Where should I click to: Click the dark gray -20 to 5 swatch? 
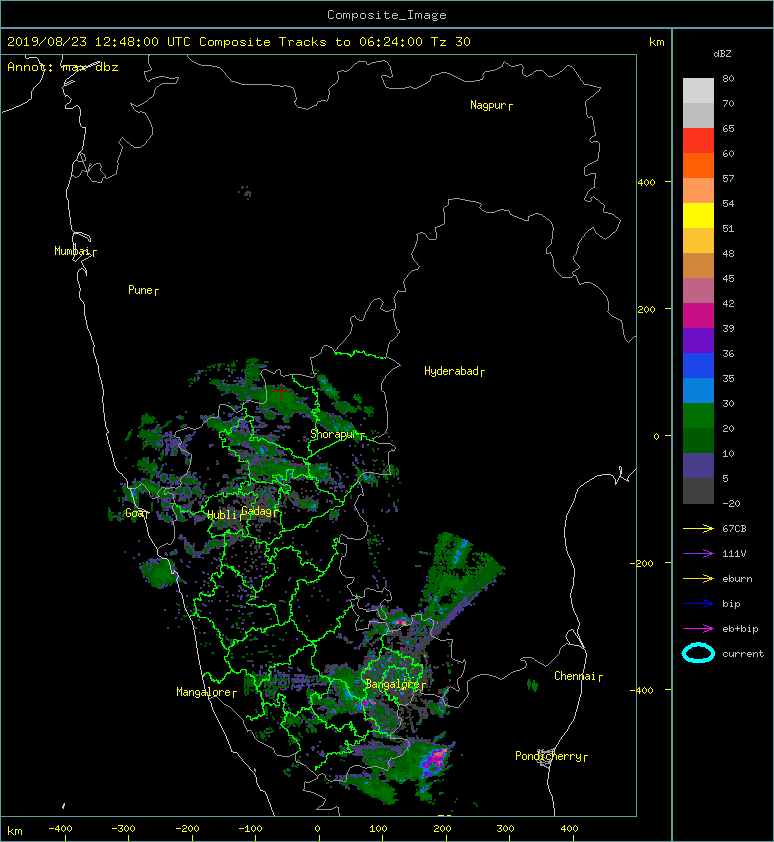[x=698, y=491]
